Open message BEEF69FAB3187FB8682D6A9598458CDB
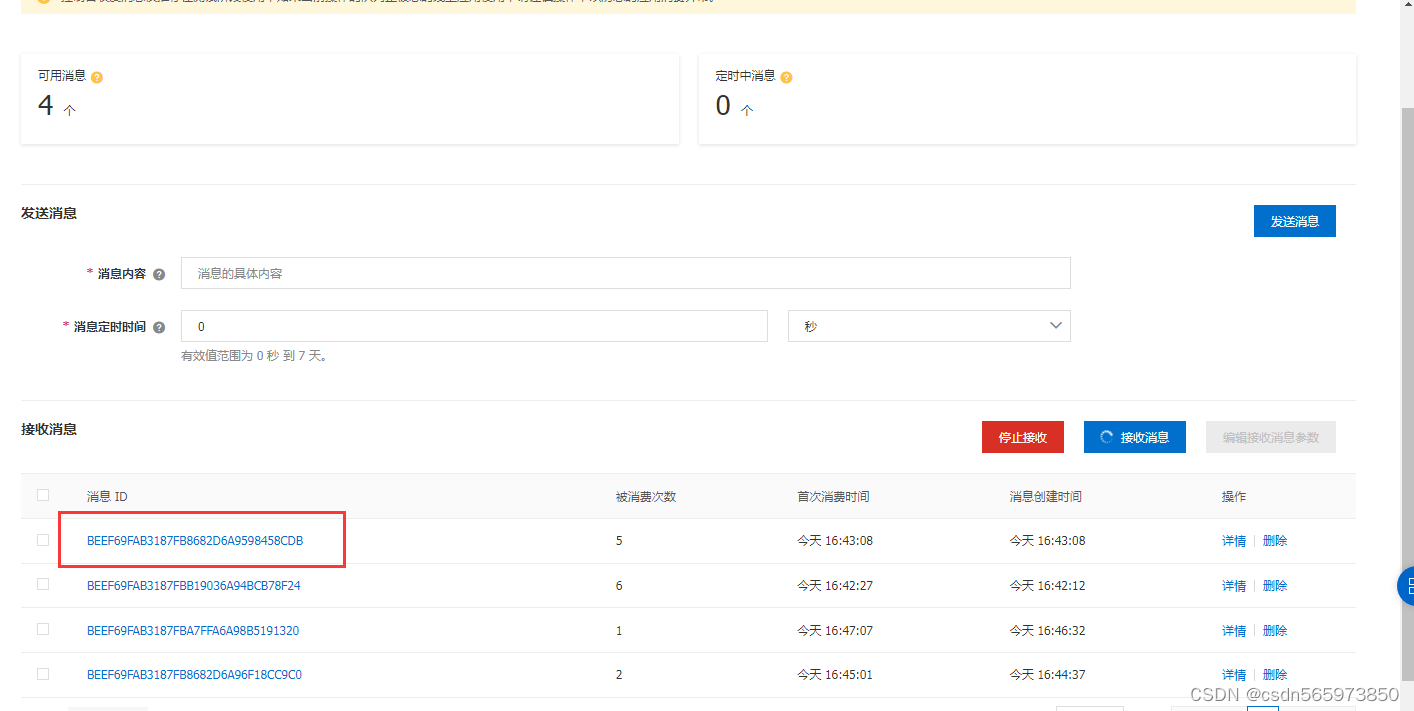 pos(195,541)
